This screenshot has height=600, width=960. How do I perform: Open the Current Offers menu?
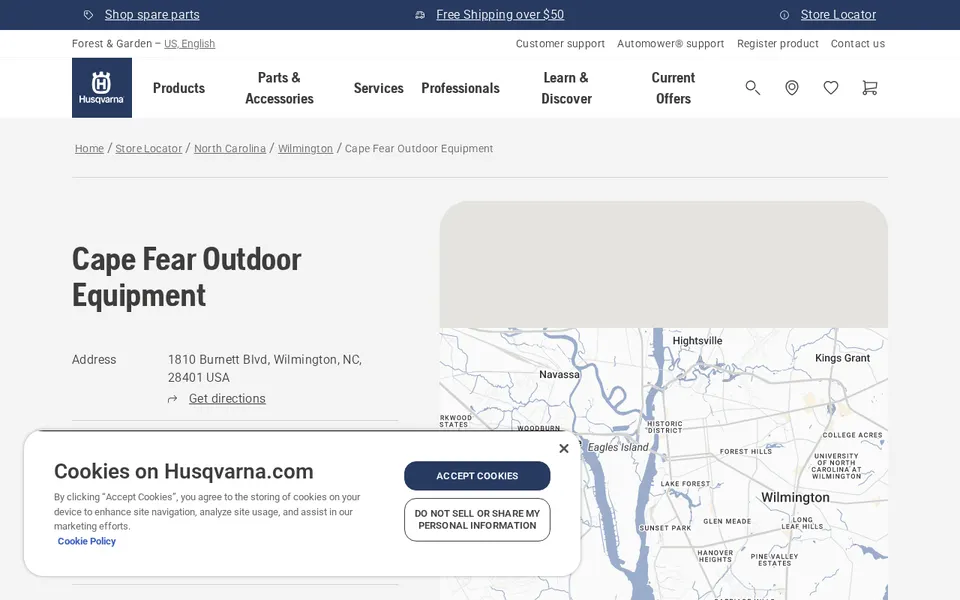pos(673,88)
